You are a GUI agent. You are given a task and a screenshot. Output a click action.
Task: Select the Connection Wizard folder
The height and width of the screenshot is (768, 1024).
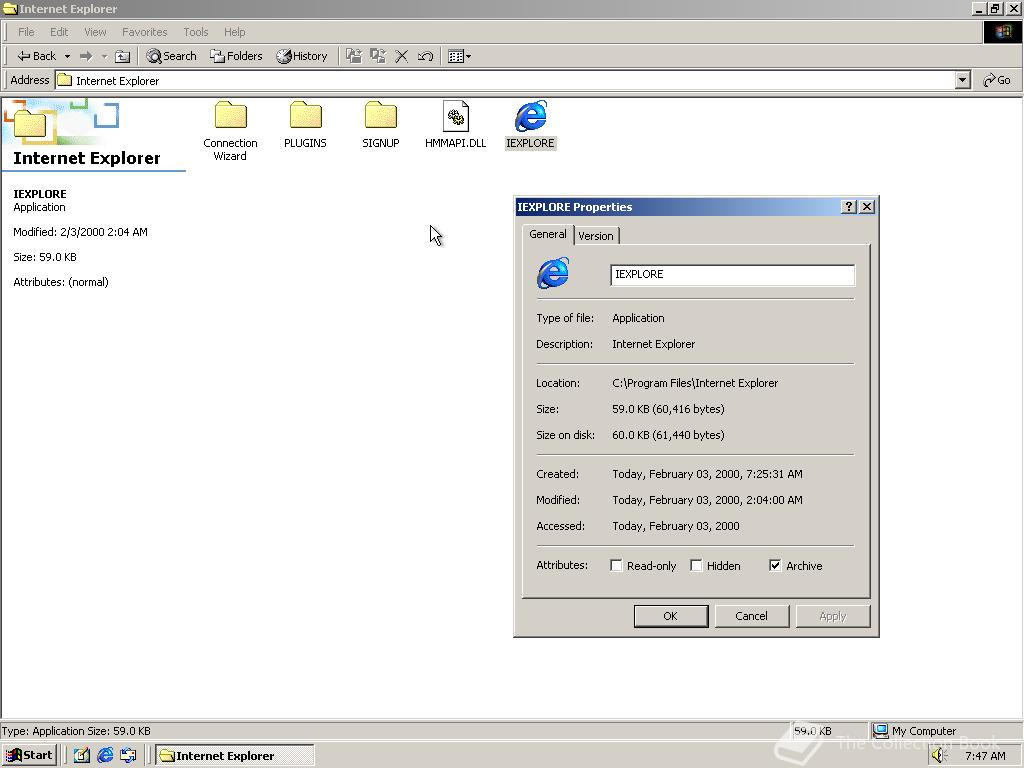[x=230, y=131]
